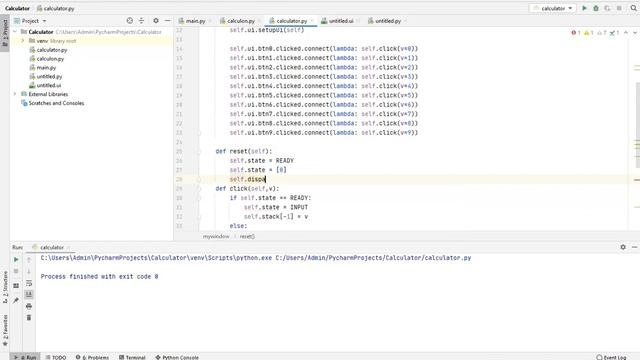
Task: Click the down arrow in Run console toolbar
Action: (x=29, y=271)
